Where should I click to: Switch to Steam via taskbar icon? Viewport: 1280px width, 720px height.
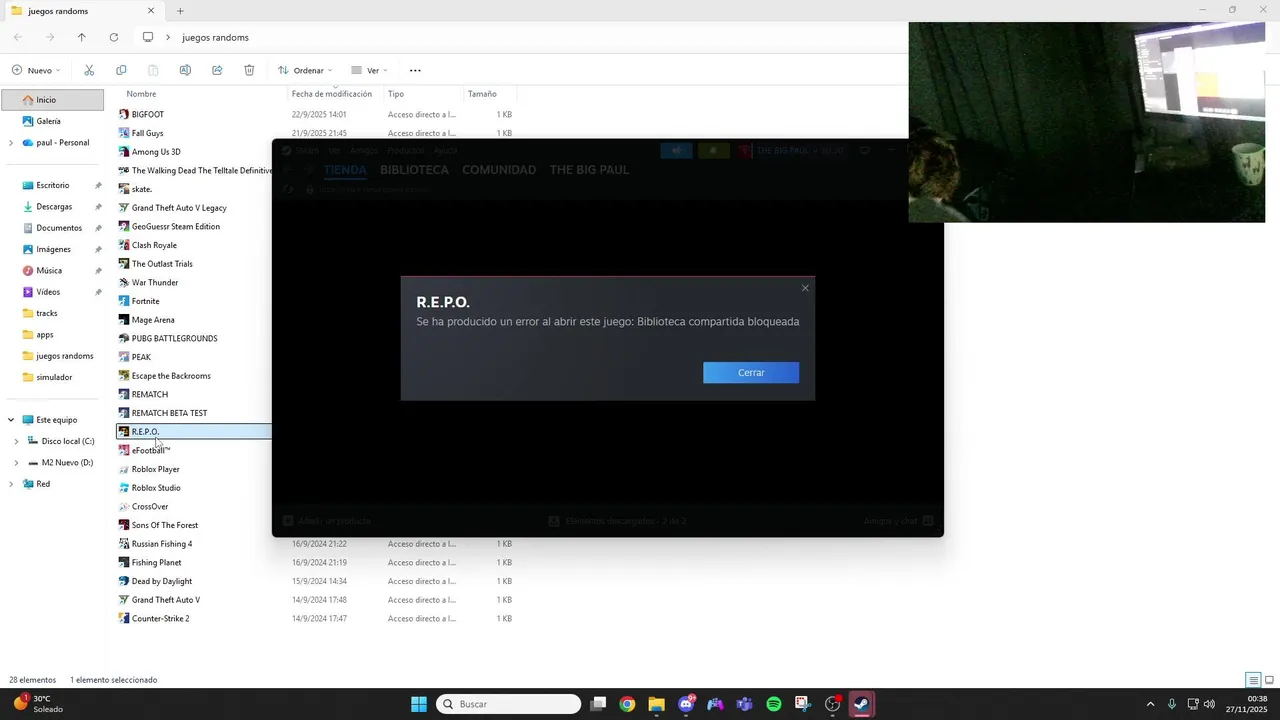point(862,704)
